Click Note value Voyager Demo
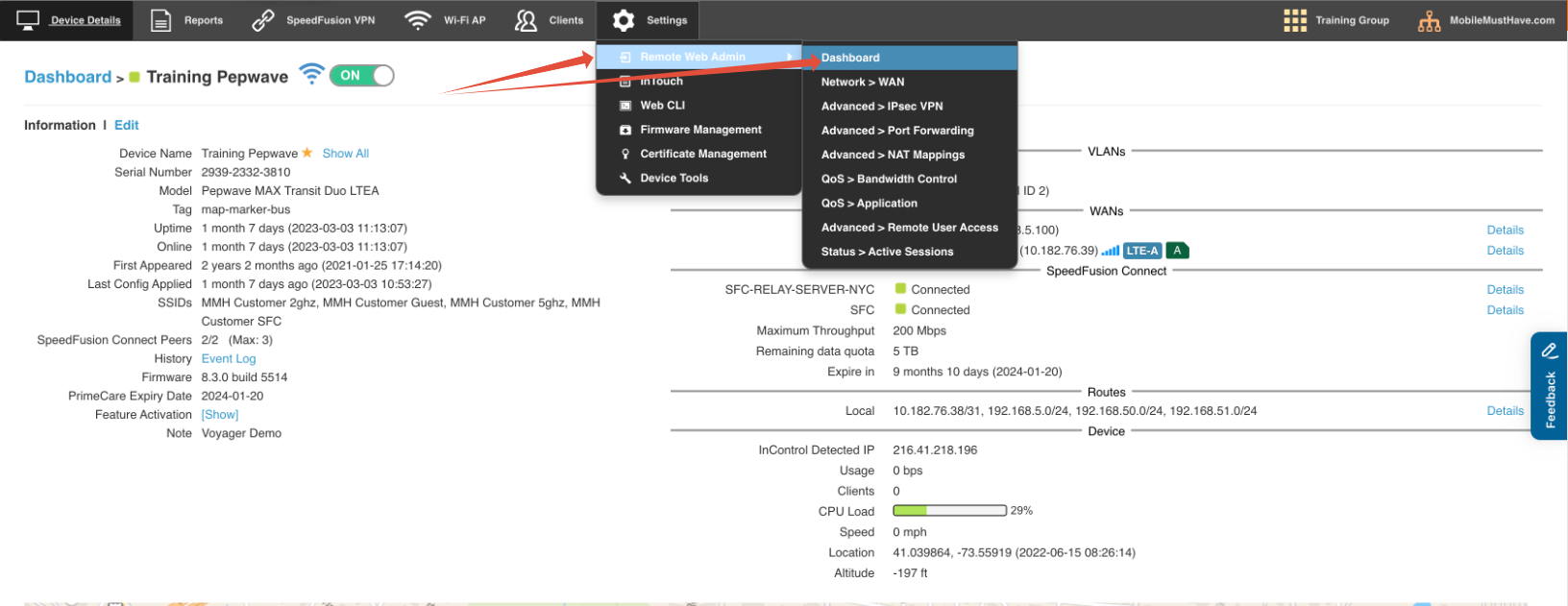 coord(241,433)
